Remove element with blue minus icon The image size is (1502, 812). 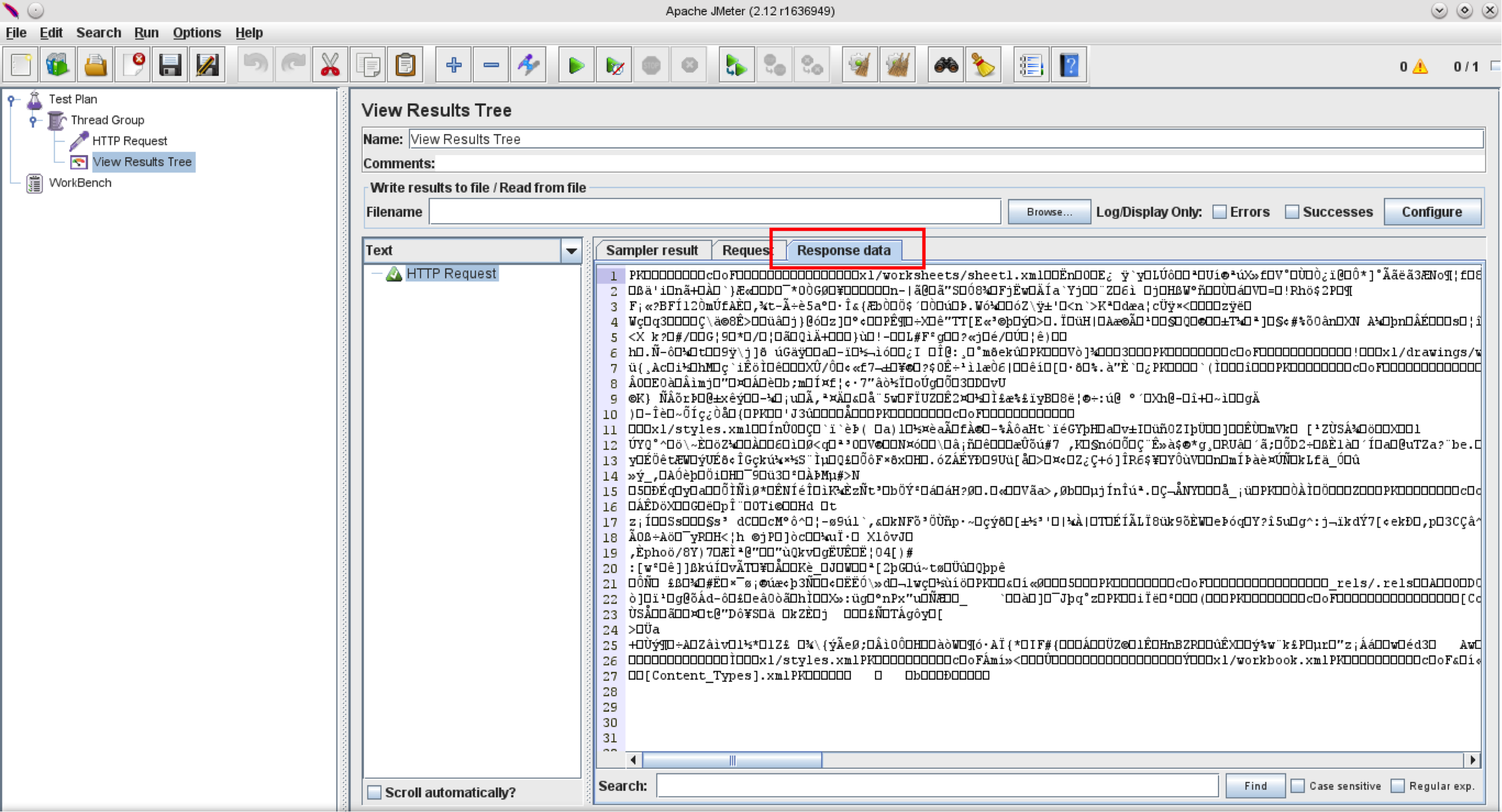coord(491,65)
